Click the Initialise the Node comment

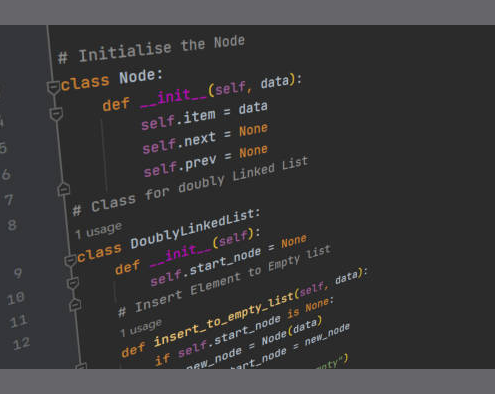click(x=151, y=50)
